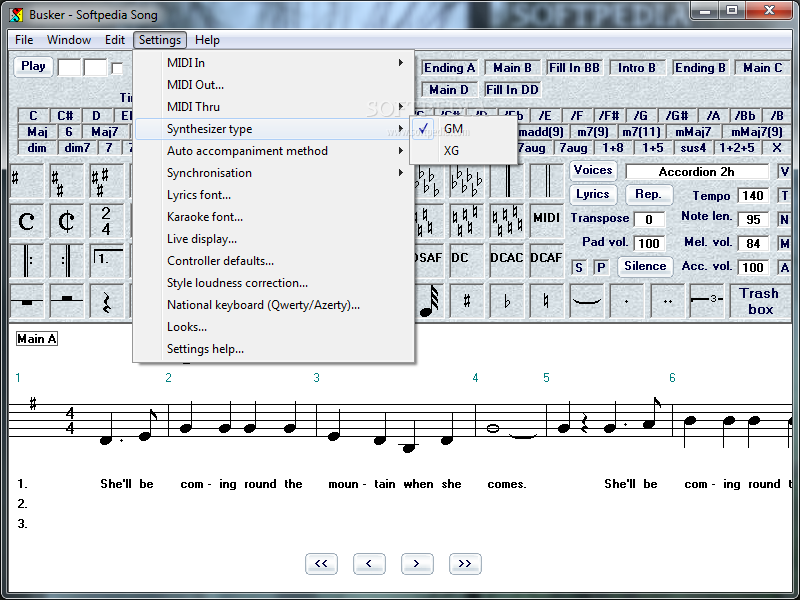This screenshot has width=800, height=600.
Task: Select the triplet bracket symbol
Action: 707,300
